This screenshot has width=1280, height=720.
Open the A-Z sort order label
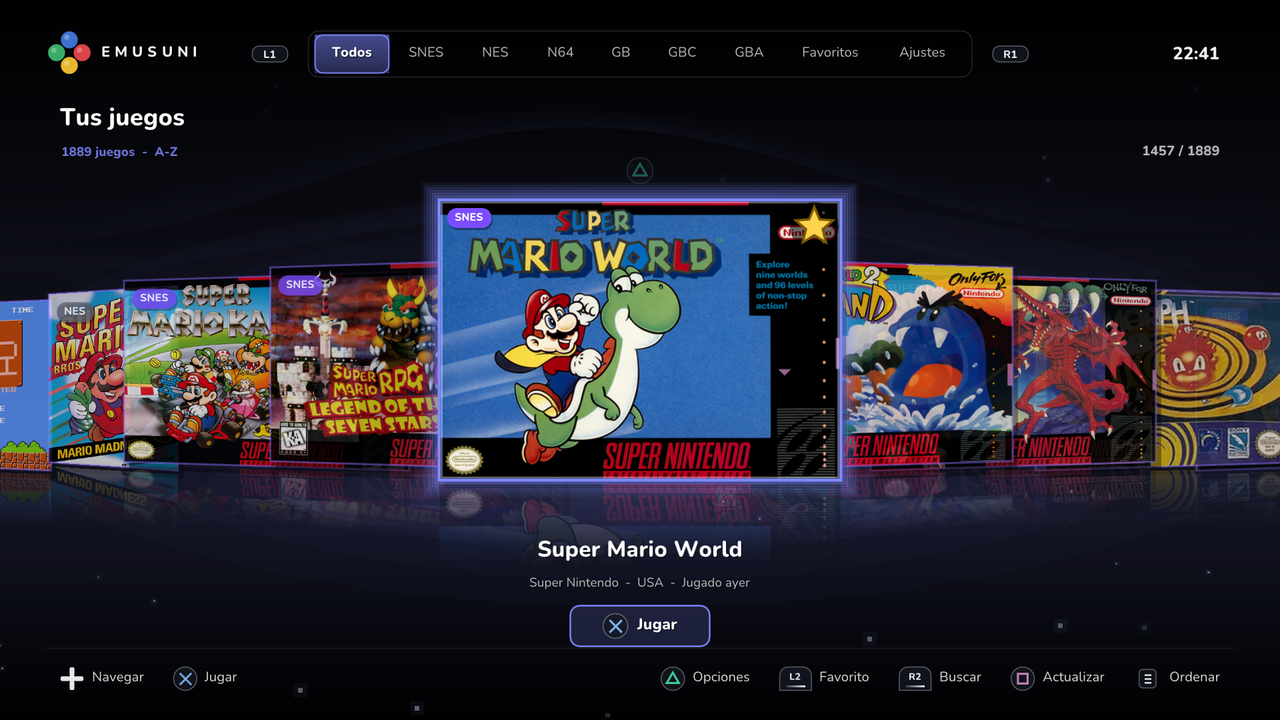166,152
